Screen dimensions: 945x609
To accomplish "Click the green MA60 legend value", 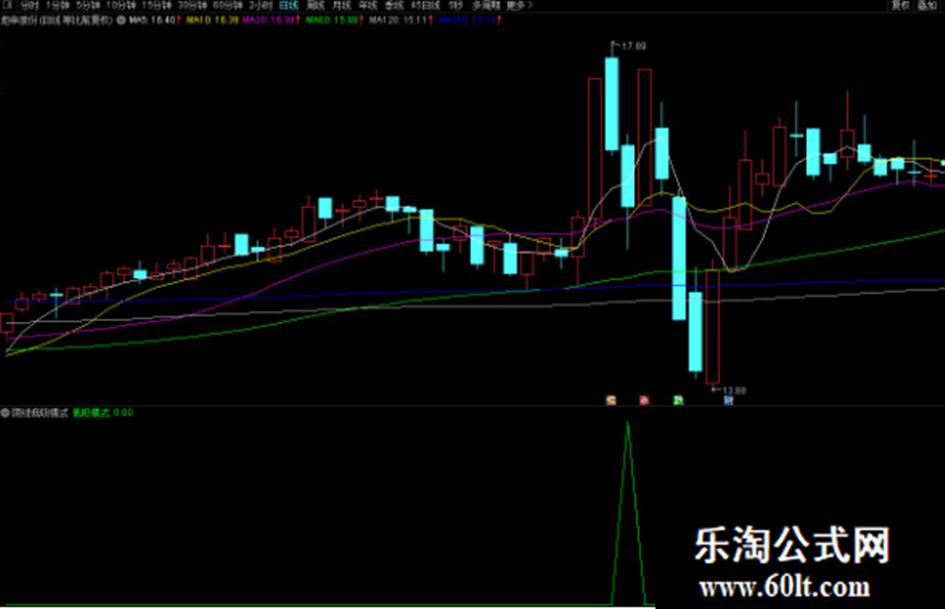I will [x=332, y=20].
